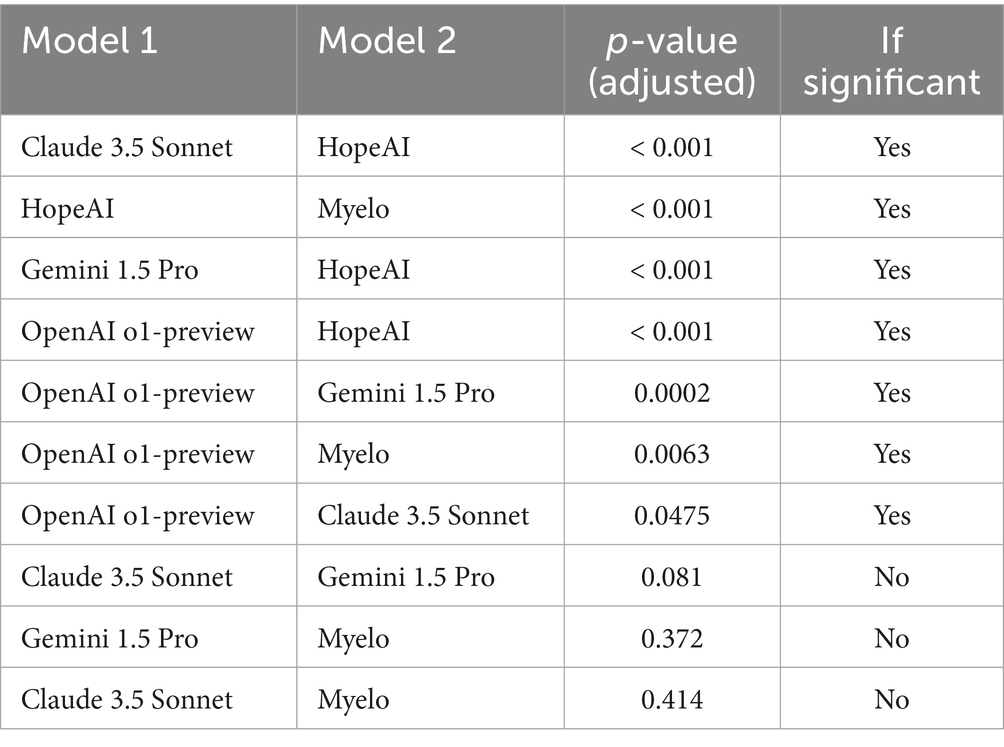Select the cell containing 0.414
The image size is (1004, 747).
[672, 700]
